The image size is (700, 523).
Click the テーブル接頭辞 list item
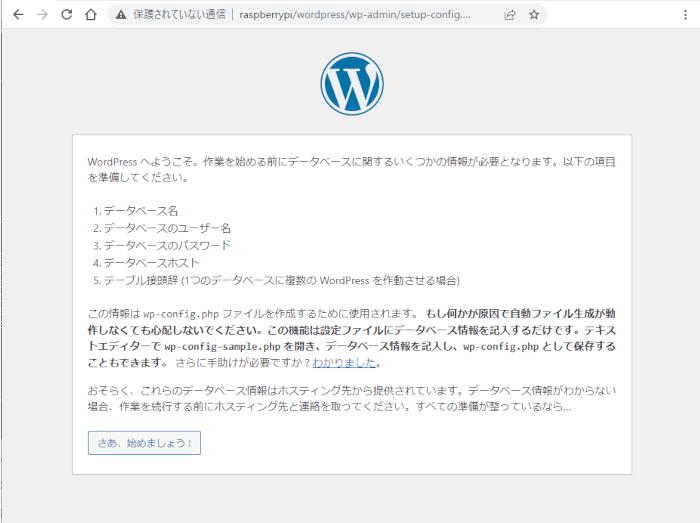[x=281, y=279]
